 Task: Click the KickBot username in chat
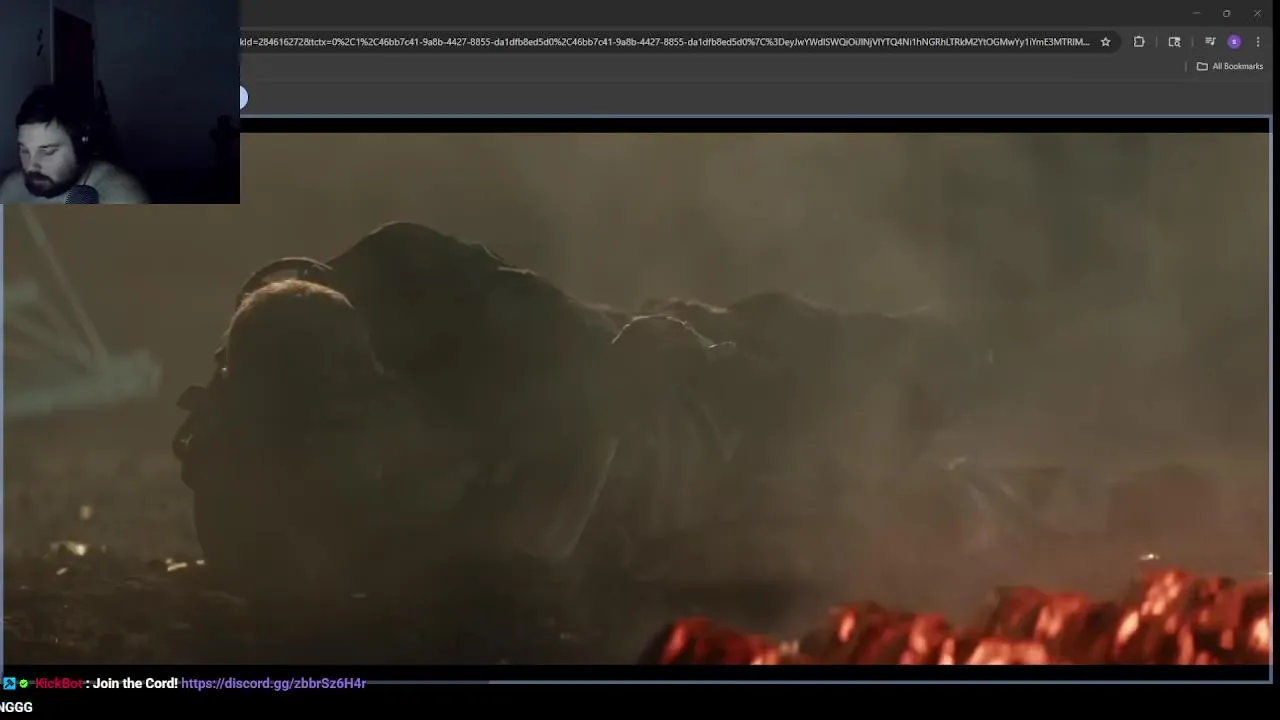point(59,683)
